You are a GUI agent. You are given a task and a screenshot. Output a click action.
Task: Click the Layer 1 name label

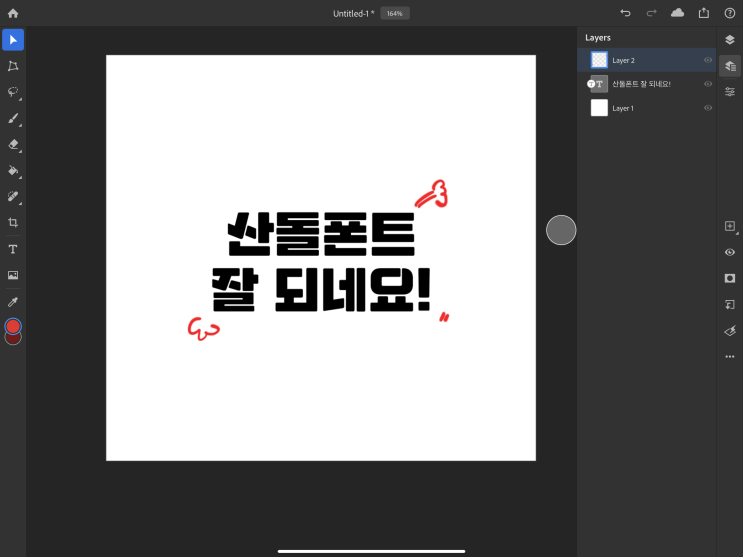[623, 108]
